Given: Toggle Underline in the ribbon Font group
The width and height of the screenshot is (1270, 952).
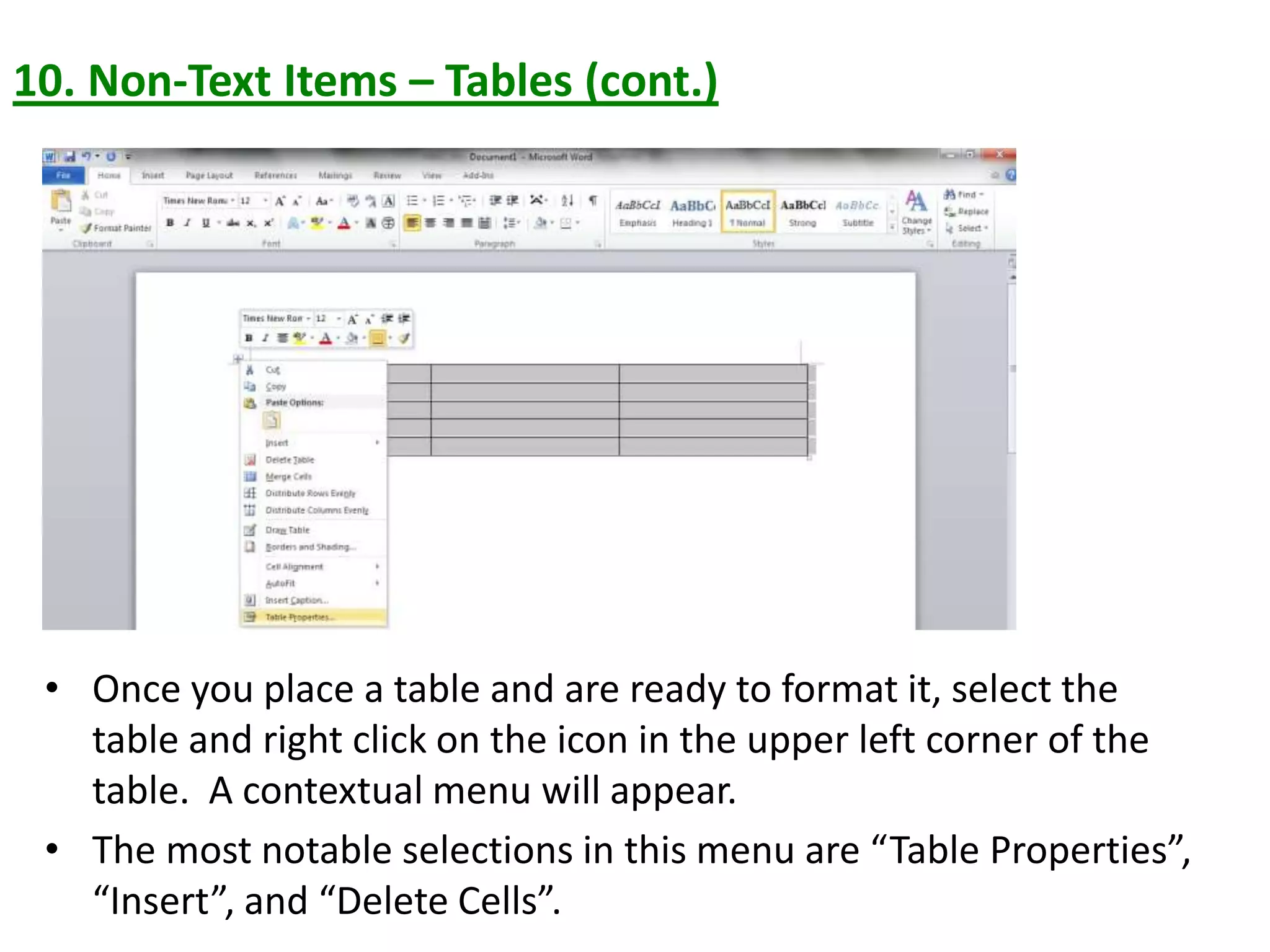Looking at the screenshot, I should [x=206, y=223].
